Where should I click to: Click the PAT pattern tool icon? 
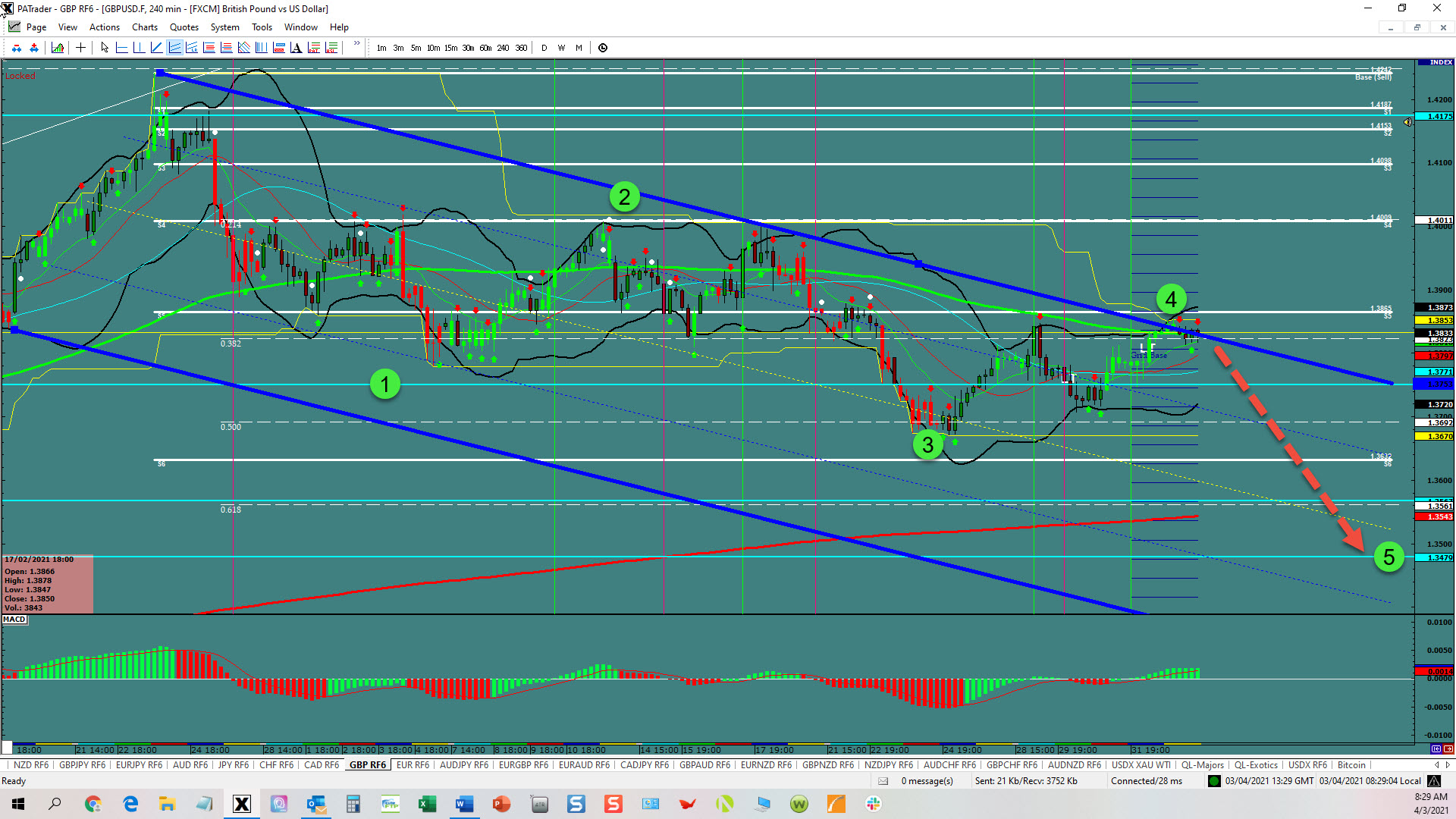pos(314,48)
